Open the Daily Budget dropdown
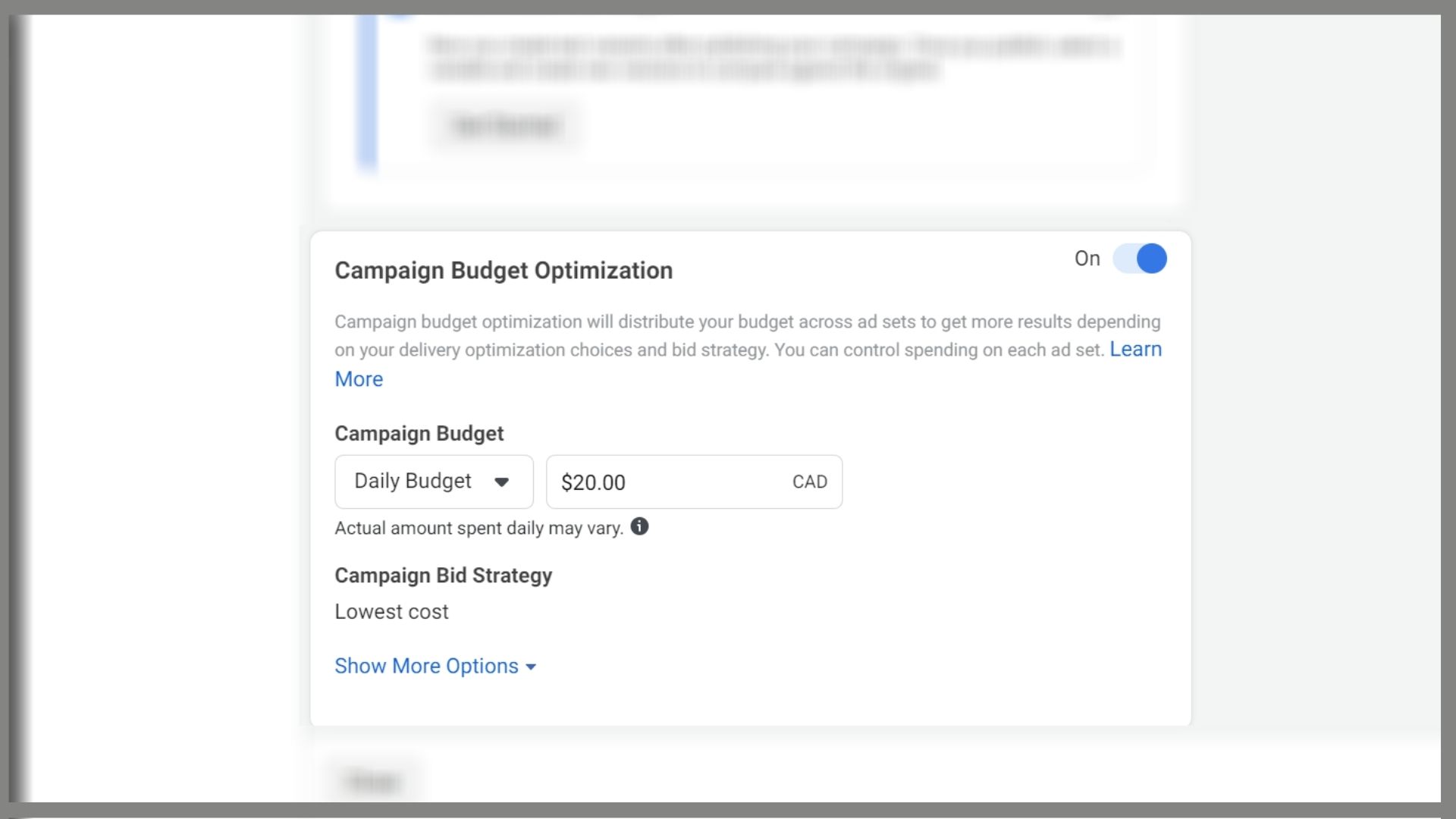This screenshot has height=819, width=1456. coord(434,482)
